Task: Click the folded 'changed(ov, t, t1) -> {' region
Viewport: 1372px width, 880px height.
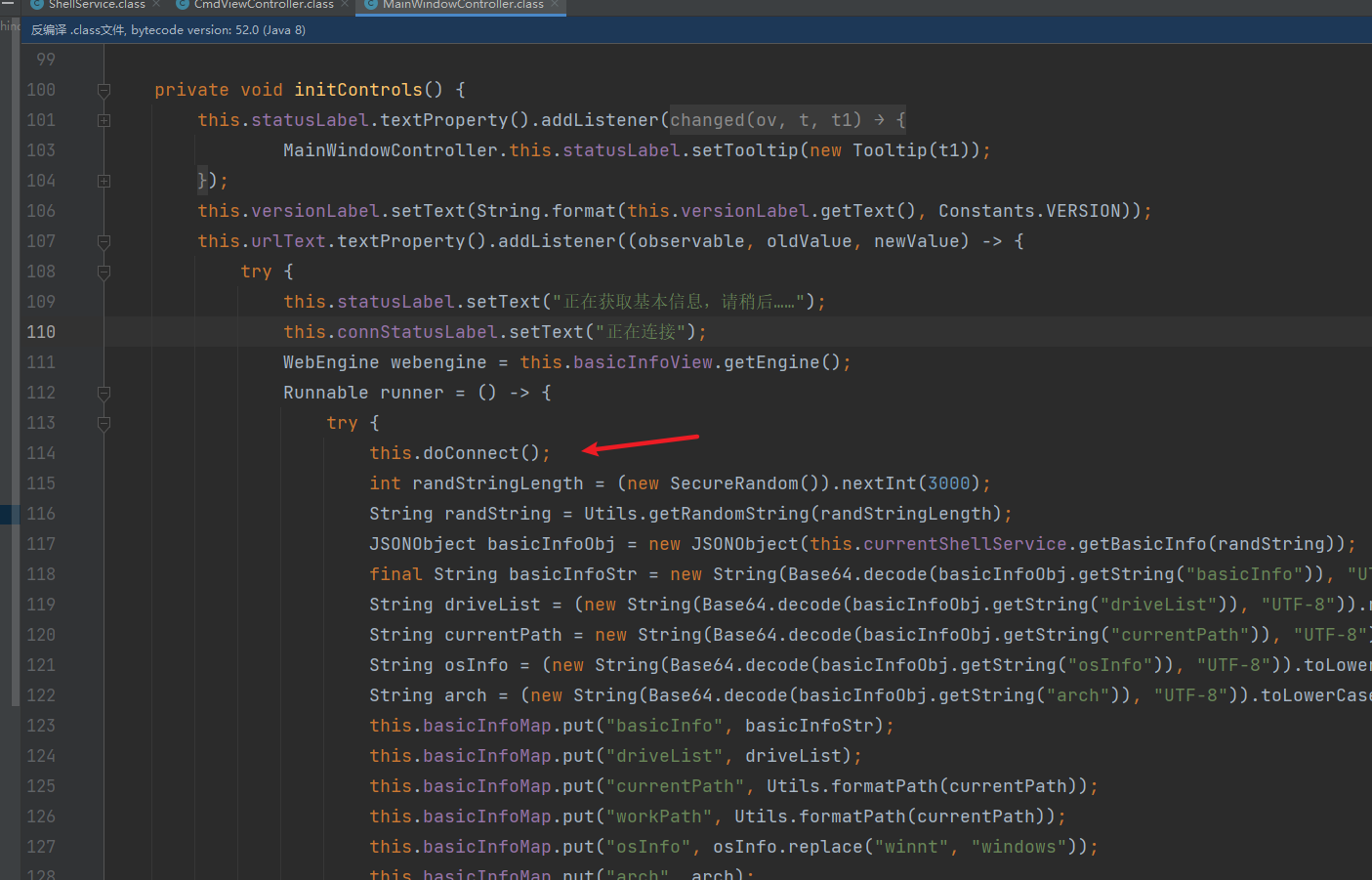Action: [x=788, y=120]
